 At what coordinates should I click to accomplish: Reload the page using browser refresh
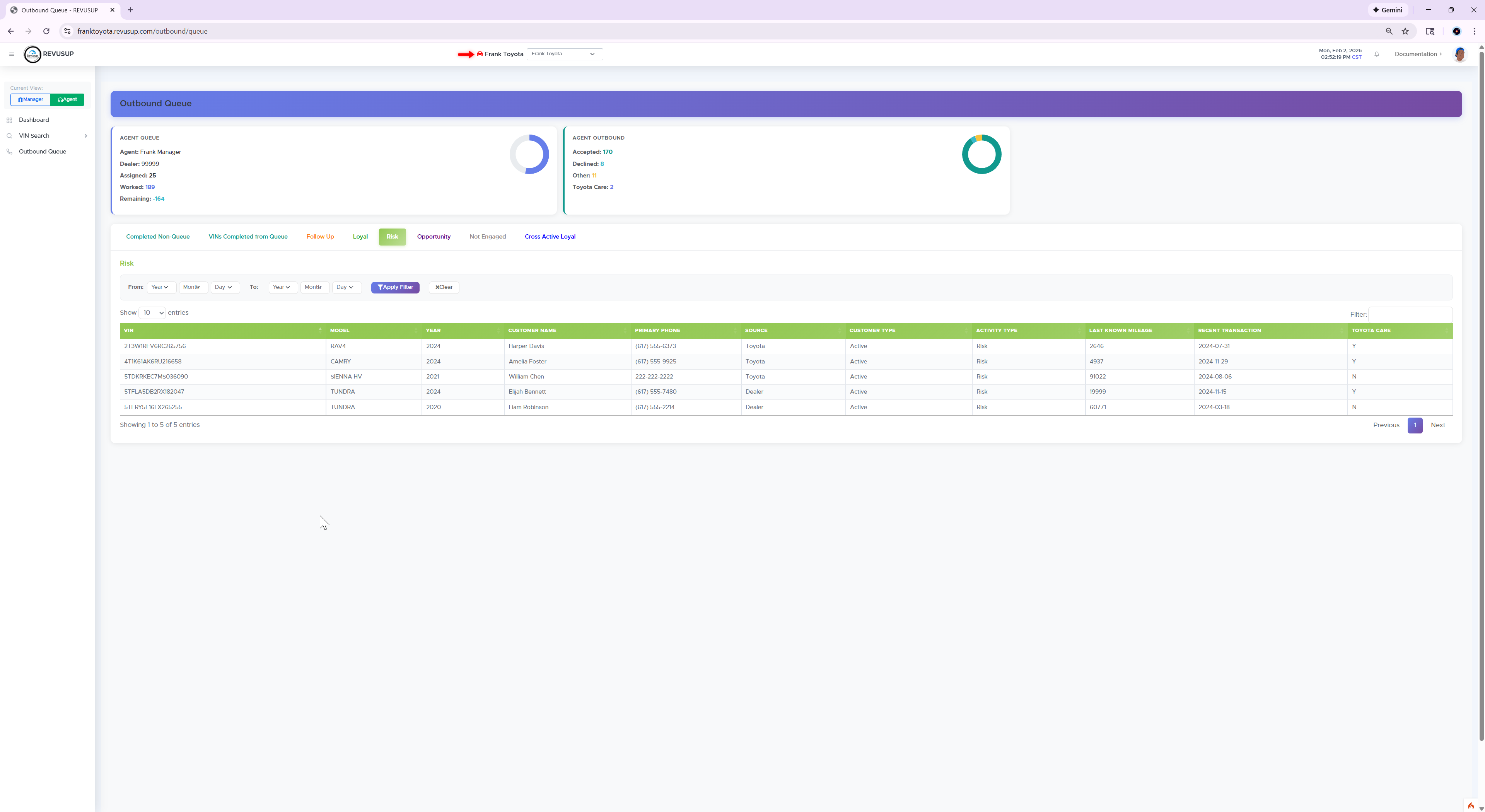(46, 31)
